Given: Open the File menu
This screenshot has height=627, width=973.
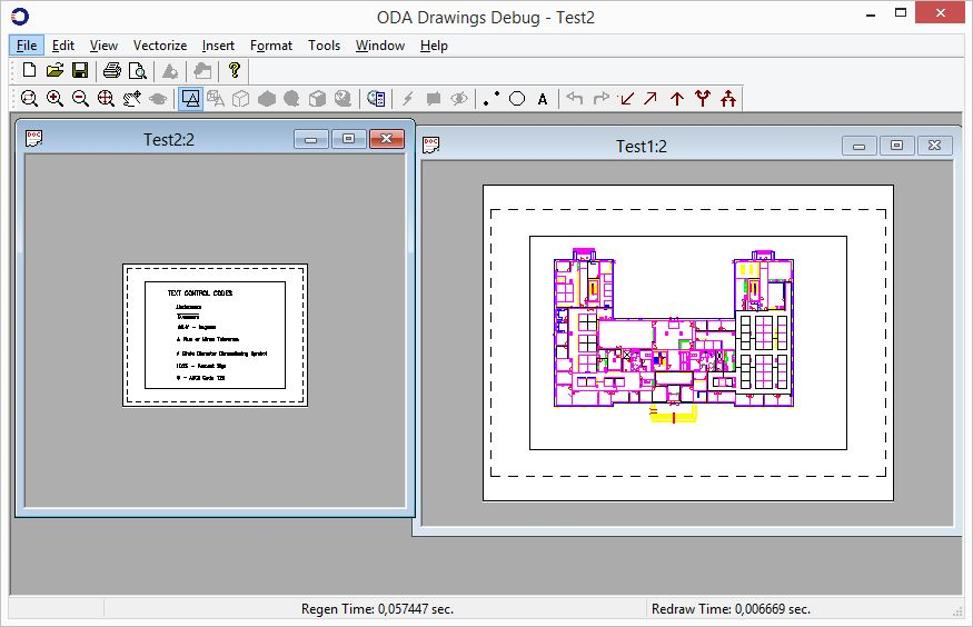Looking at the screenshot, I should [x=26, y=45].
